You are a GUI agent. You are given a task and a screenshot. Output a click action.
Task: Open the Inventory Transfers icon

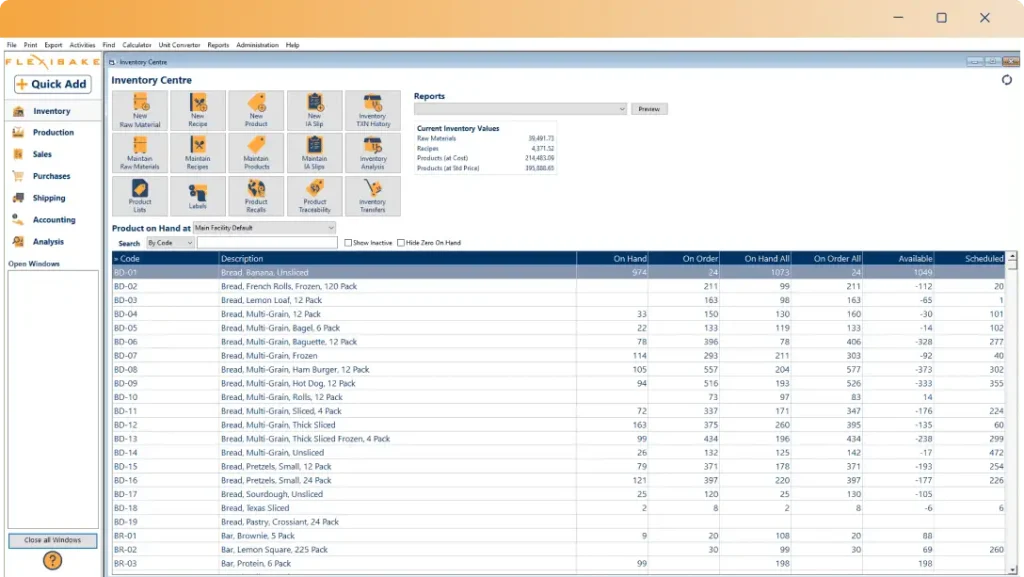pos(372,195)
